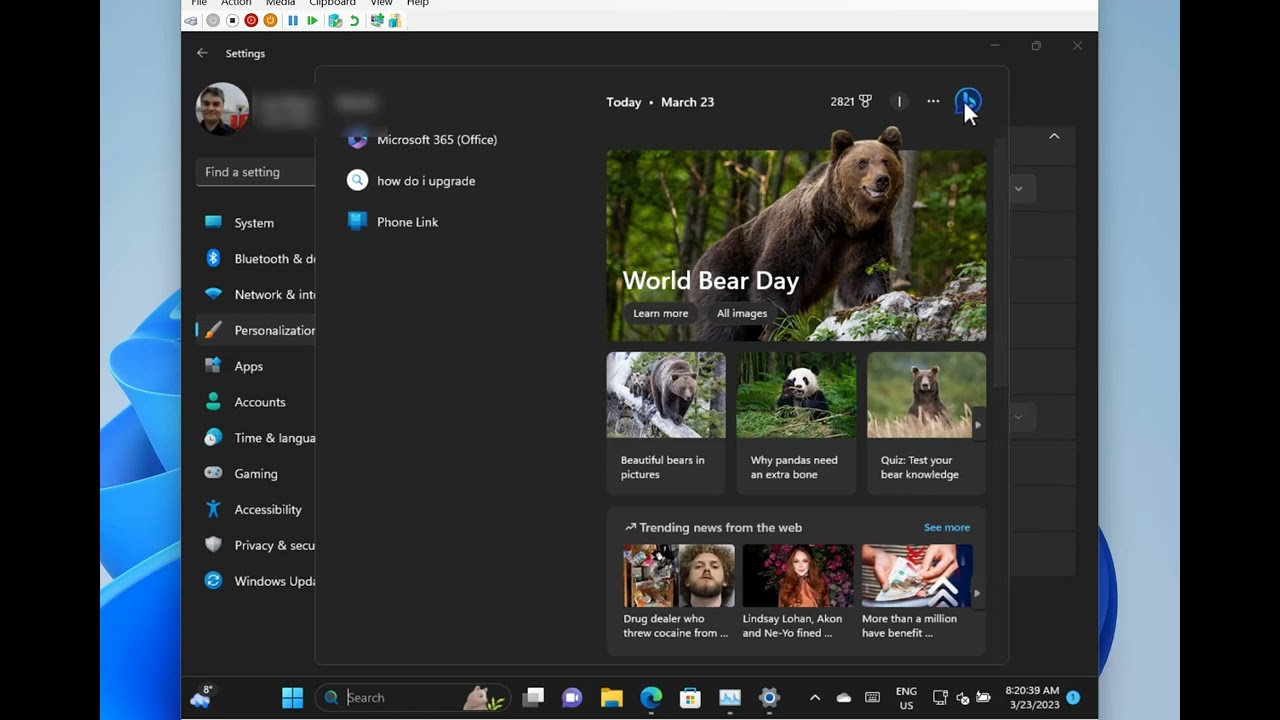Click Learn more on World Bear Day
1280x720 pixels.
coord(660,313)
